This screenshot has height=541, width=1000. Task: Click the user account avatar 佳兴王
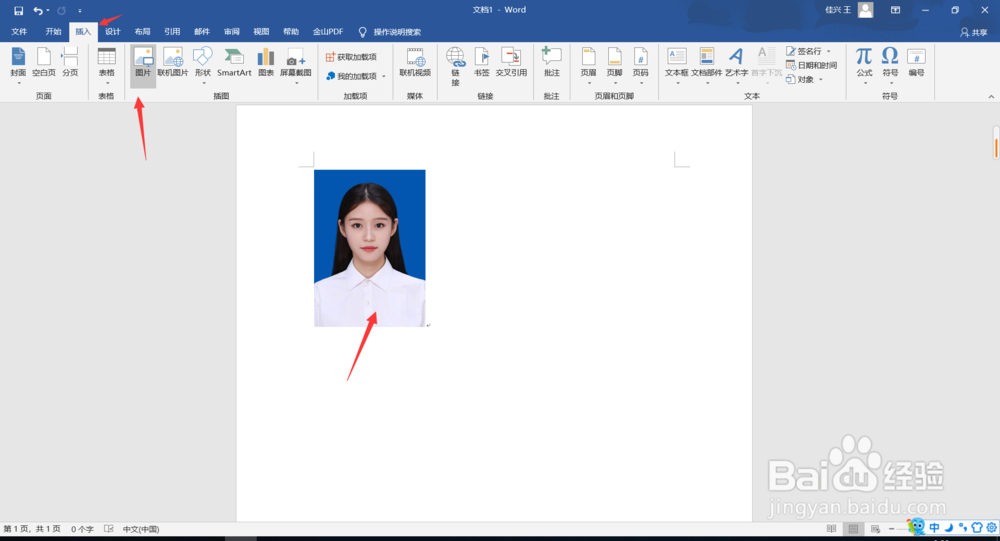pyautogui.click(x=866, y=10)
